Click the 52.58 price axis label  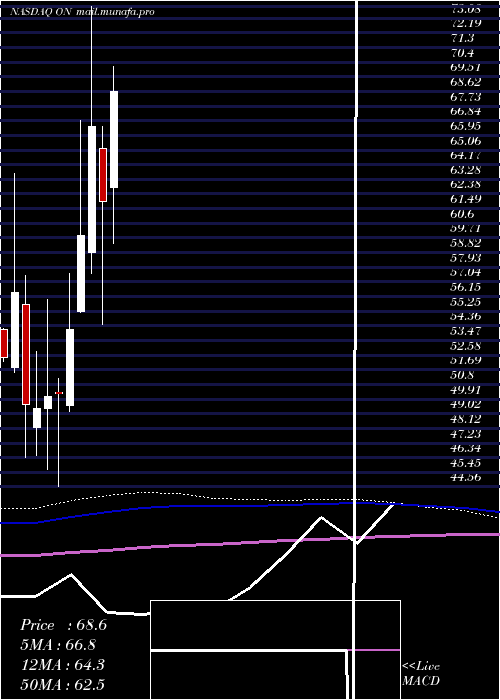[465, 346]
